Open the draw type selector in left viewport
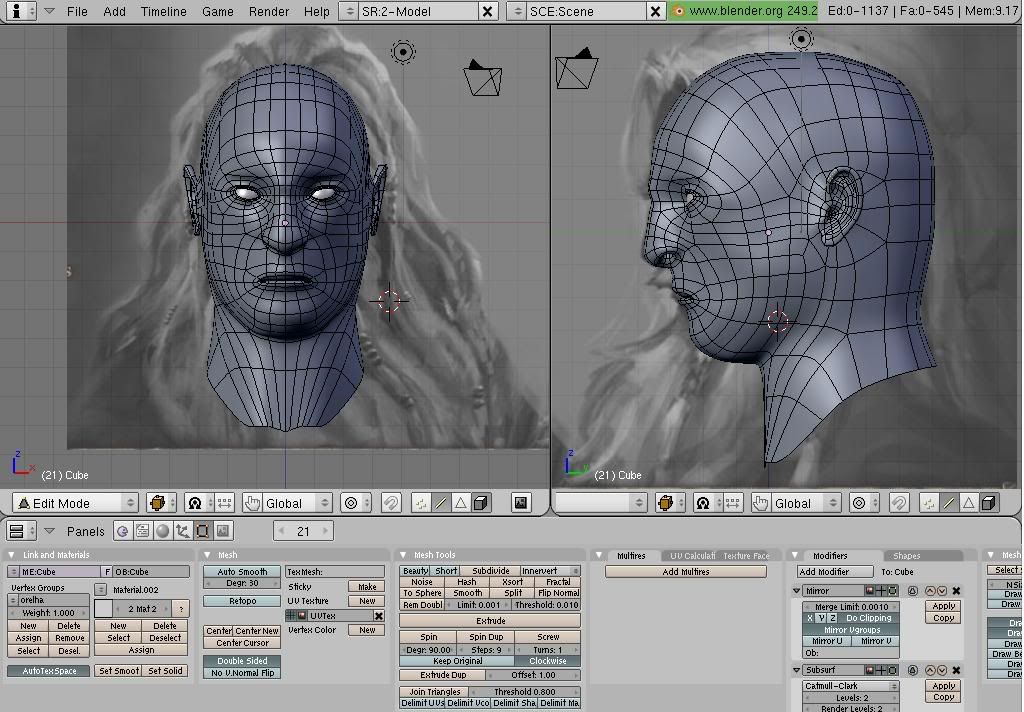 160,503
